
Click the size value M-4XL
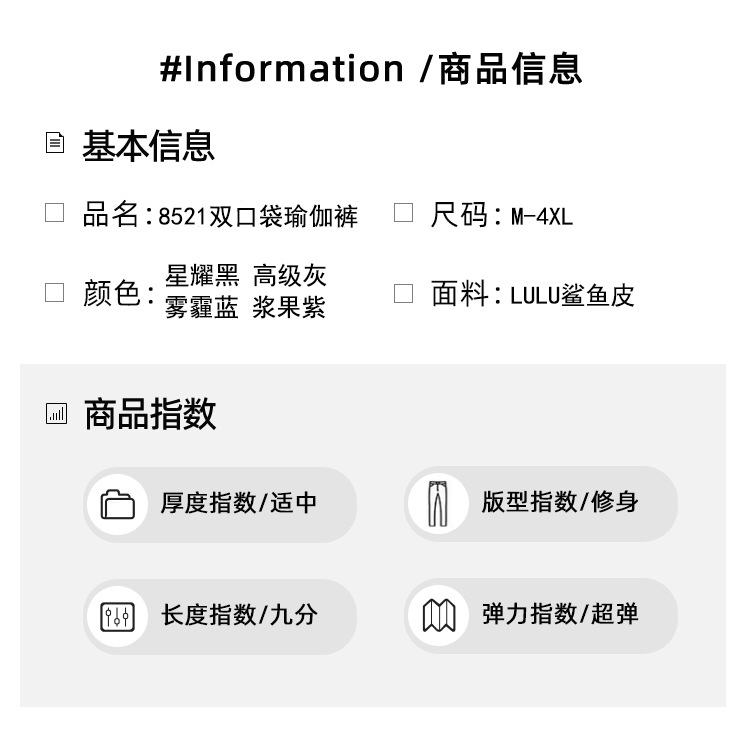point(541,216)
